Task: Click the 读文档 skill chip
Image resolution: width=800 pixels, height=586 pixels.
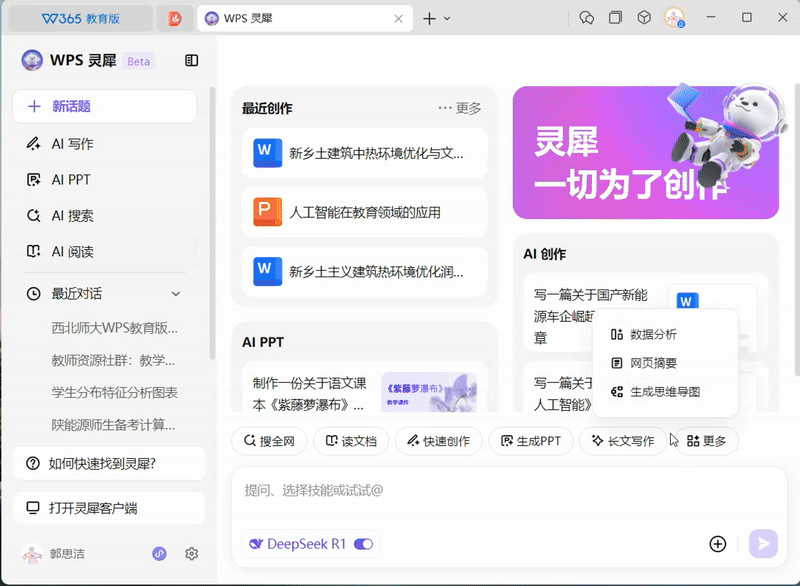Action: [351, 441]
